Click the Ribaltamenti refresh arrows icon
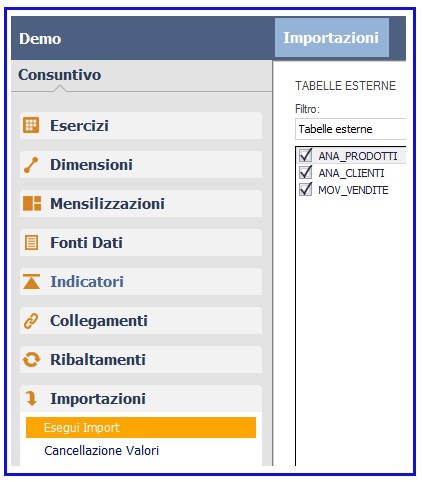The image size is (422, 482). coord(31,360)
